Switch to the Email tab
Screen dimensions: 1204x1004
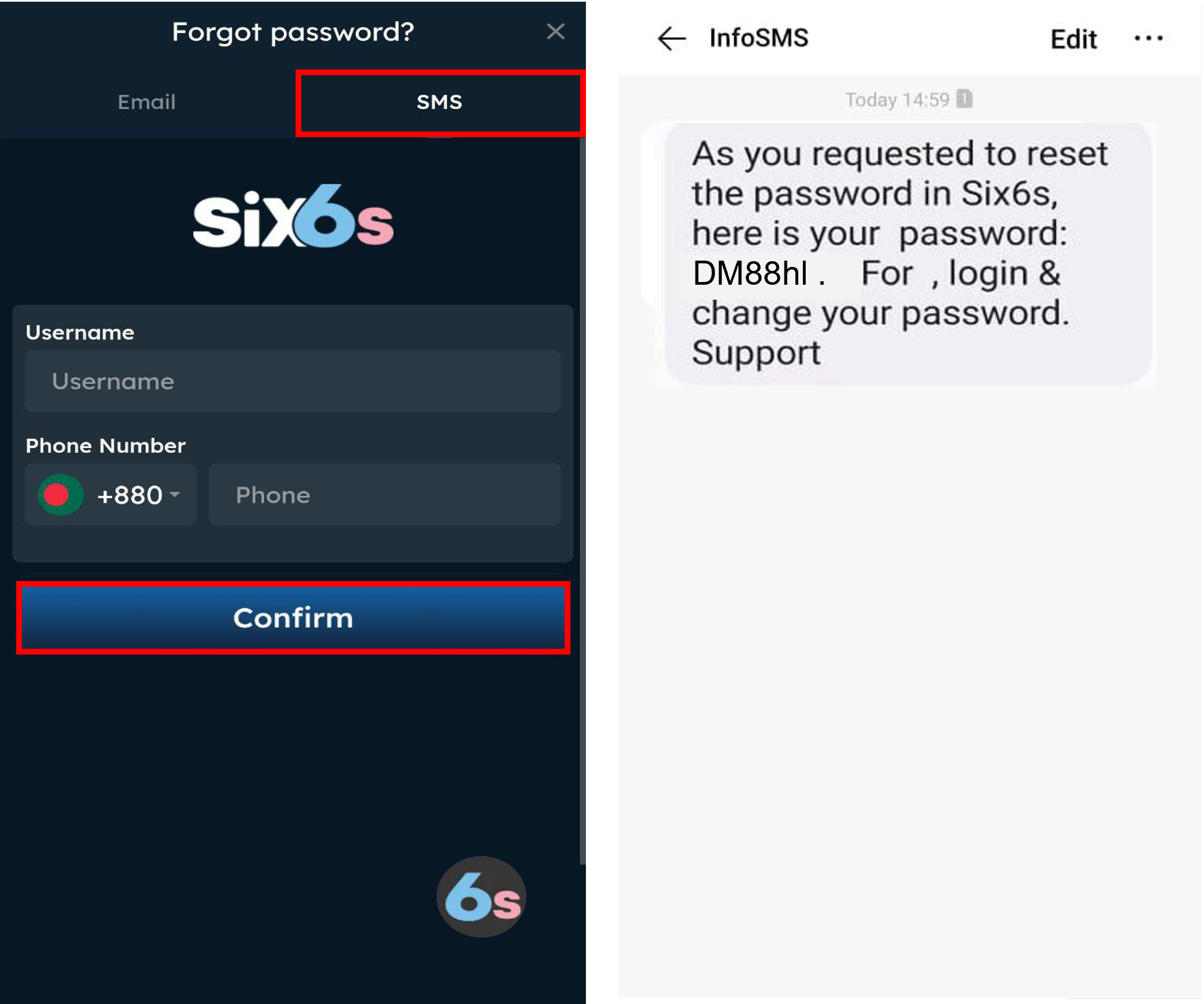coord(147,102)
